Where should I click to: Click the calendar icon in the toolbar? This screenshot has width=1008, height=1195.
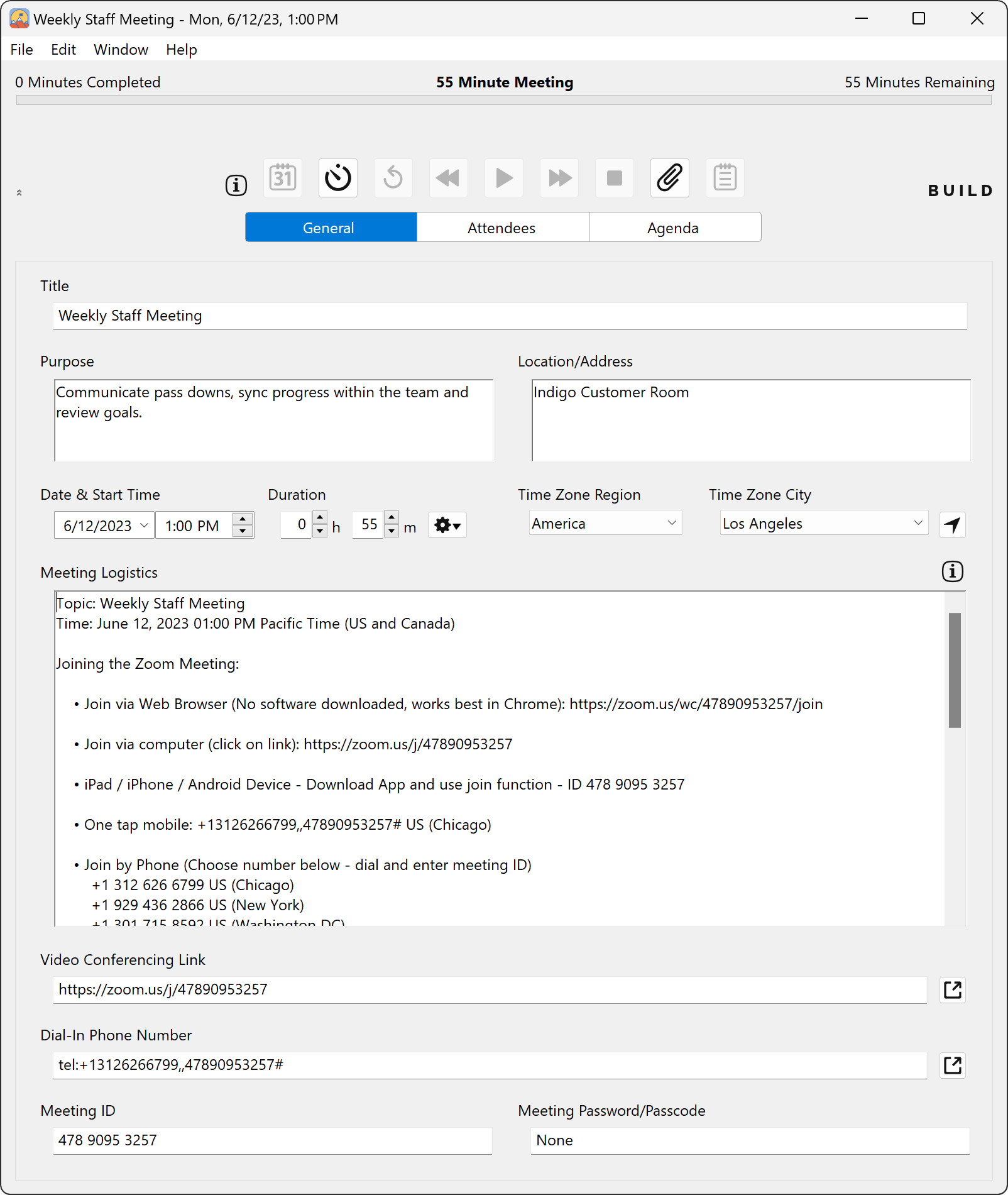coord(283,178)
